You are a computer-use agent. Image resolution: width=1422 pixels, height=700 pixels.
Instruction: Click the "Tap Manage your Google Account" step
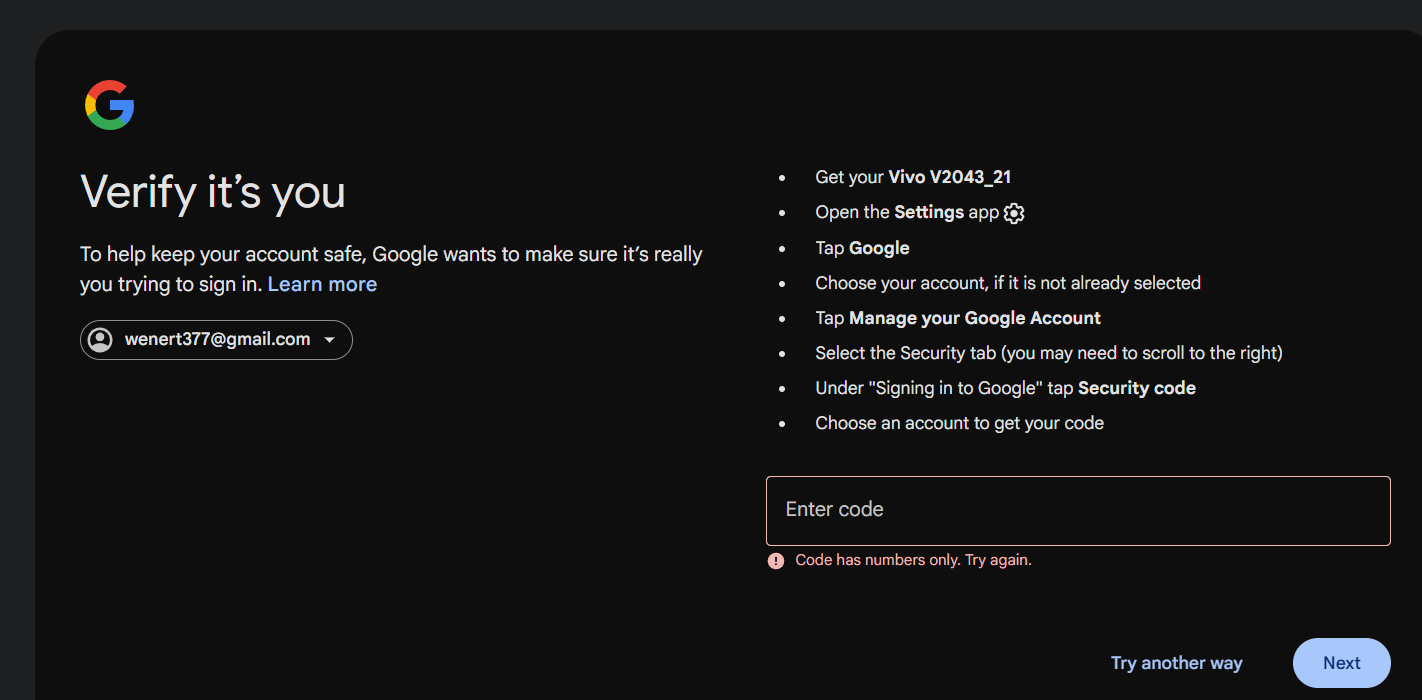[958, 318]
